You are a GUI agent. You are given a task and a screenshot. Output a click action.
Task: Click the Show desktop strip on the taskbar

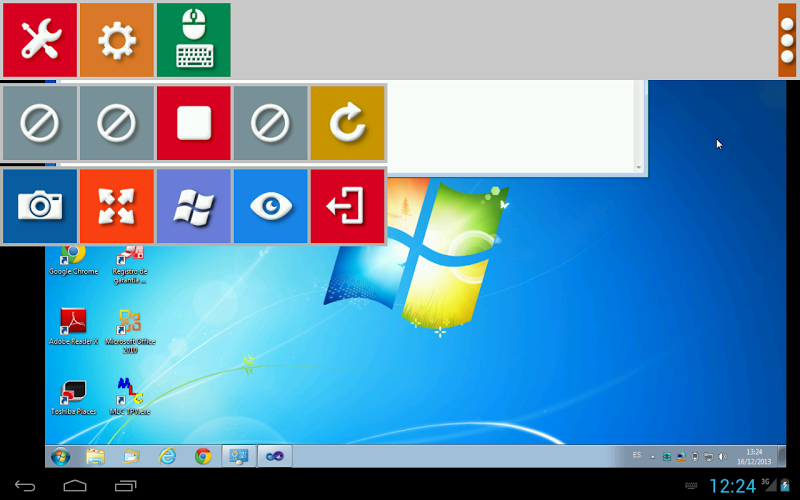tap(782, 456)
